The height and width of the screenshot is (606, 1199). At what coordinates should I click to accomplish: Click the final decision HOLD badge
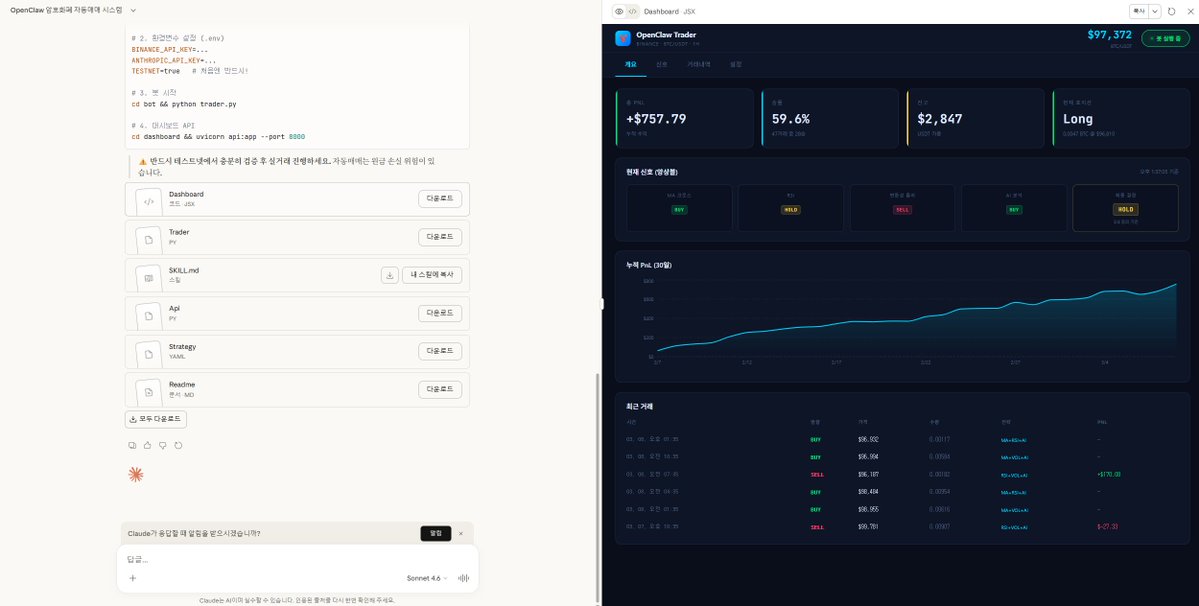(1126, 209)
